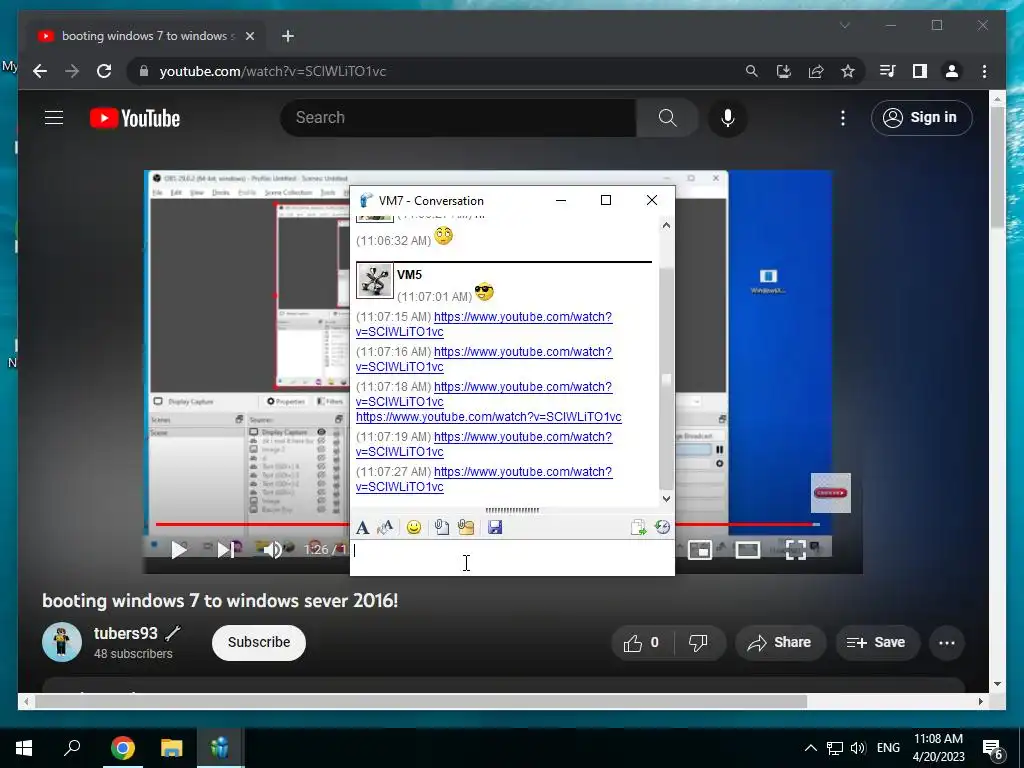Play the YouTube video
Image resolution: width=1024 pixels, height=768 pixels.
[178, 550]
